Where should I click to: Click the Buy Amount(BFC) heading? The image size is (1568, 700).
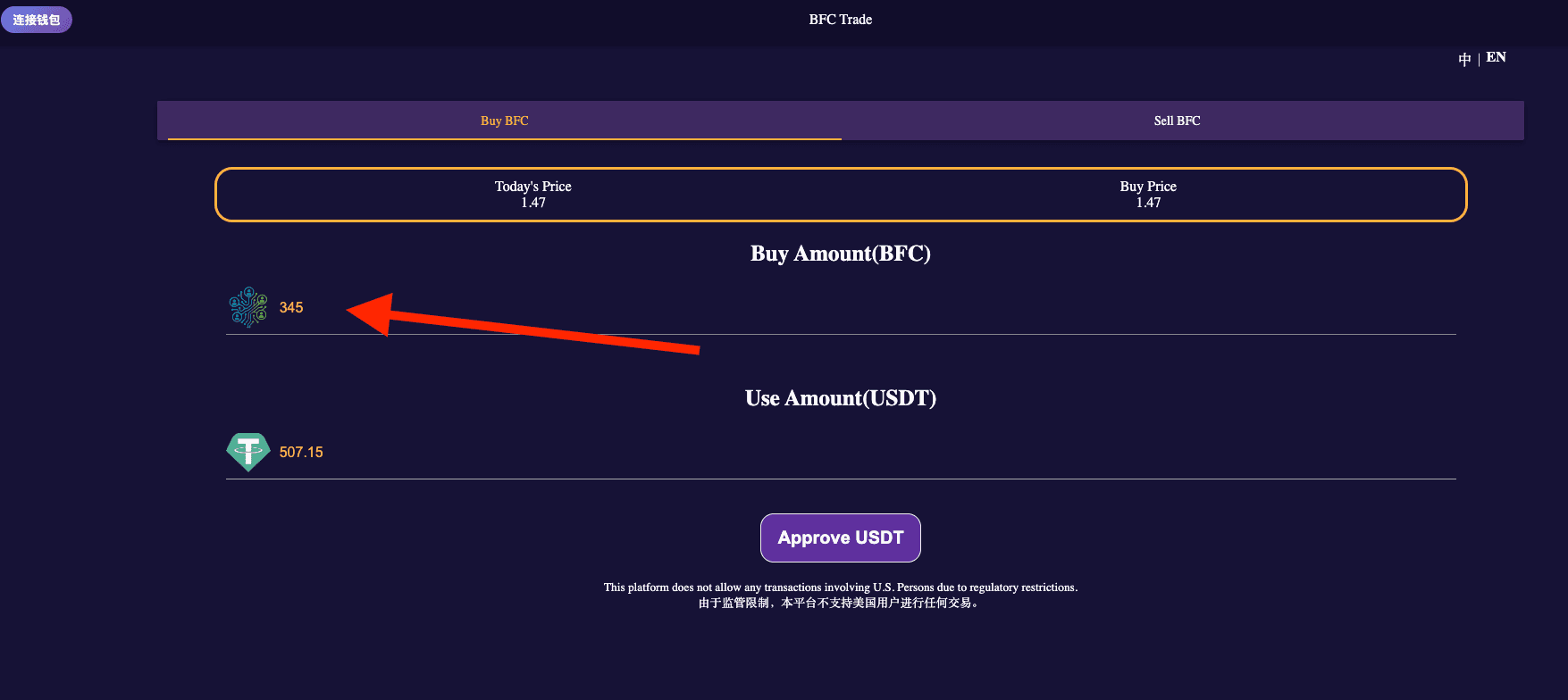pyautogui.click(x=840, y=254)
